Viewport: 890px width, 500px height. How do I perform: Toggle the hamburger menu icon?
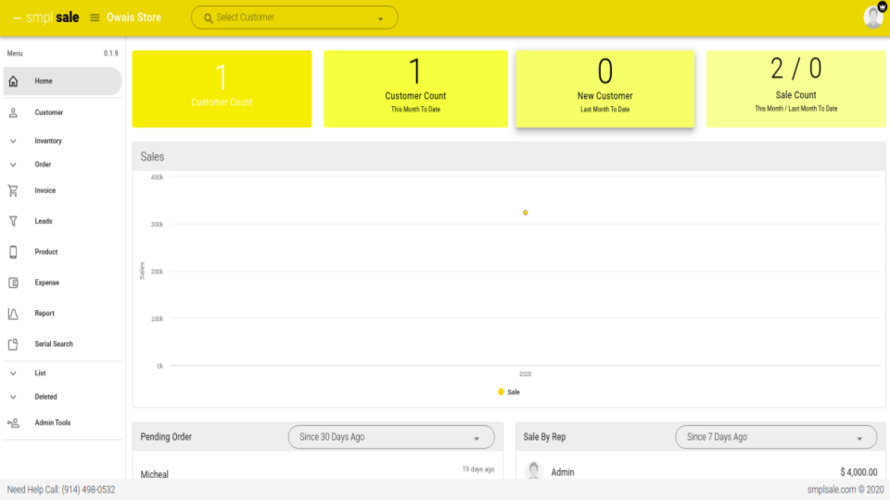point(95,18)
